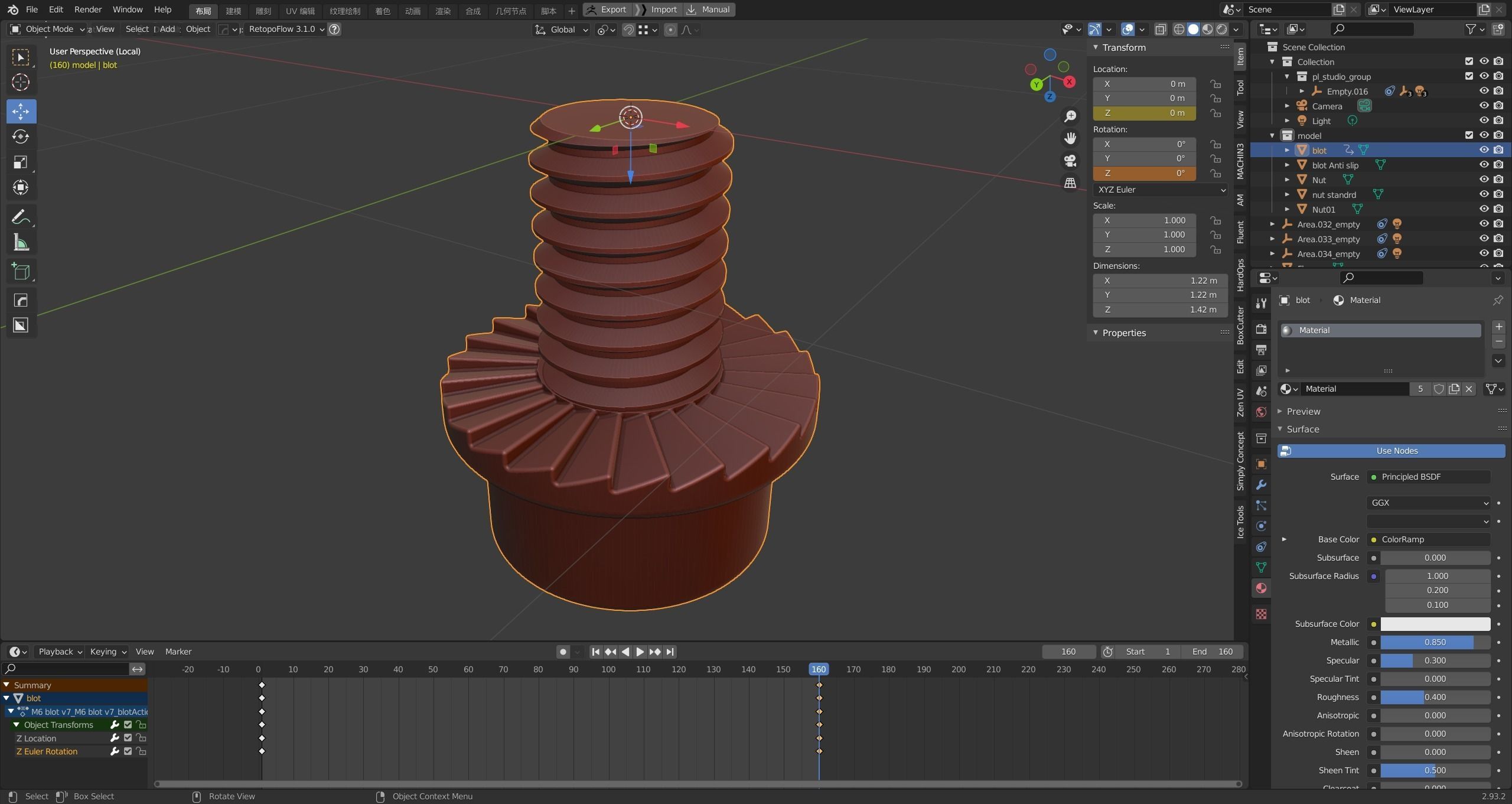The image size is (1512, 804).
Task: Select the Annotate pencil tool
Action: pos(21,217)
